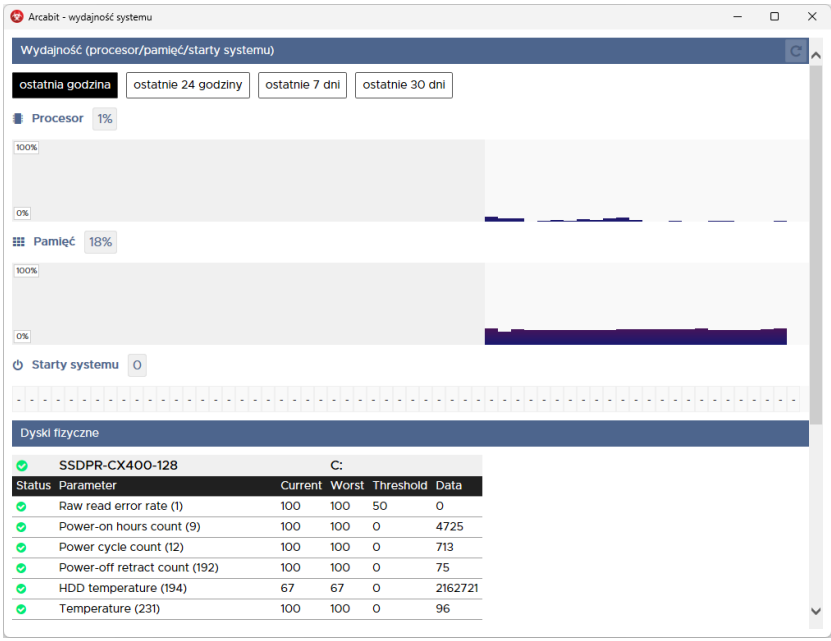Show the 'ostatnie 7 dni' range
This screenshot has height=641, width=831.
point(303,85)
